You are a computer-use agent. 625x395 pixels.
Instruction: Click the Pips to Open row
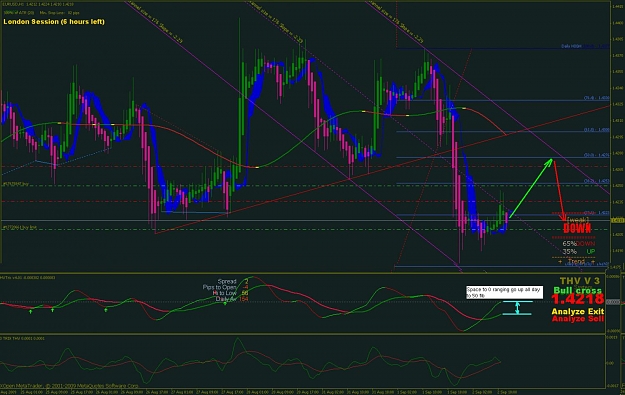(226, 287)
